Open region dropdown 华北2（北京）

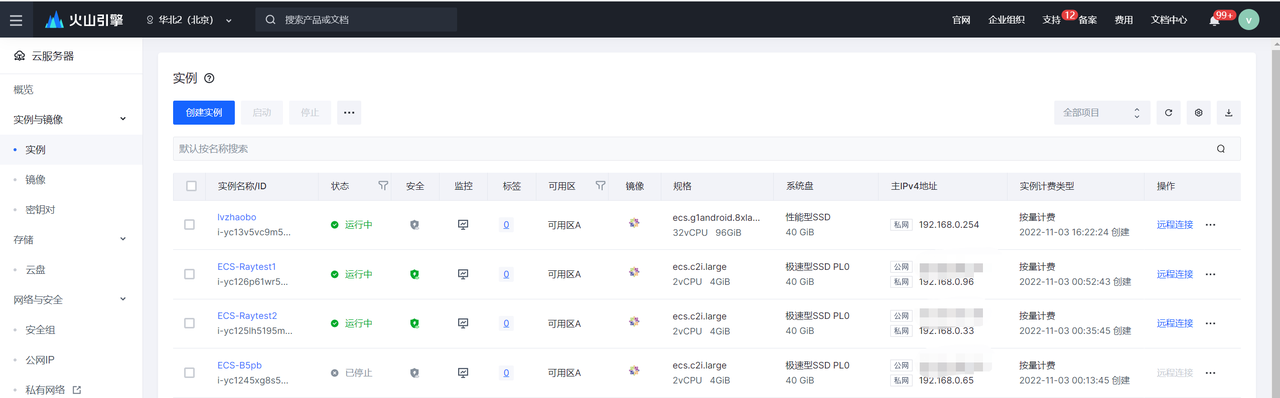pos(189,20)
